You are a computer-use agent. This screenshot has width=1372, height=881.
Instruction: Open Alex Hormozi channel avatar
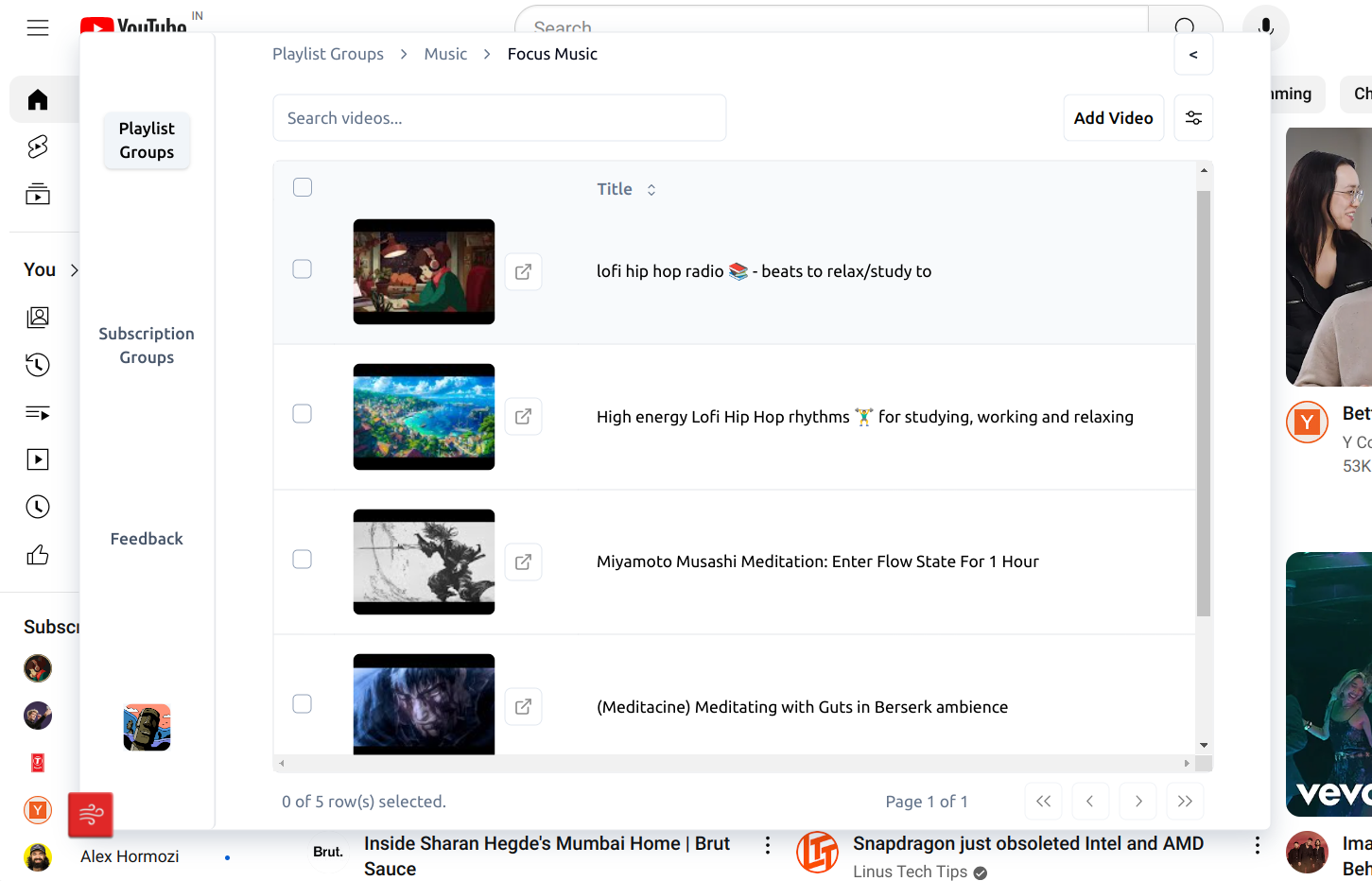pos(38,857)
